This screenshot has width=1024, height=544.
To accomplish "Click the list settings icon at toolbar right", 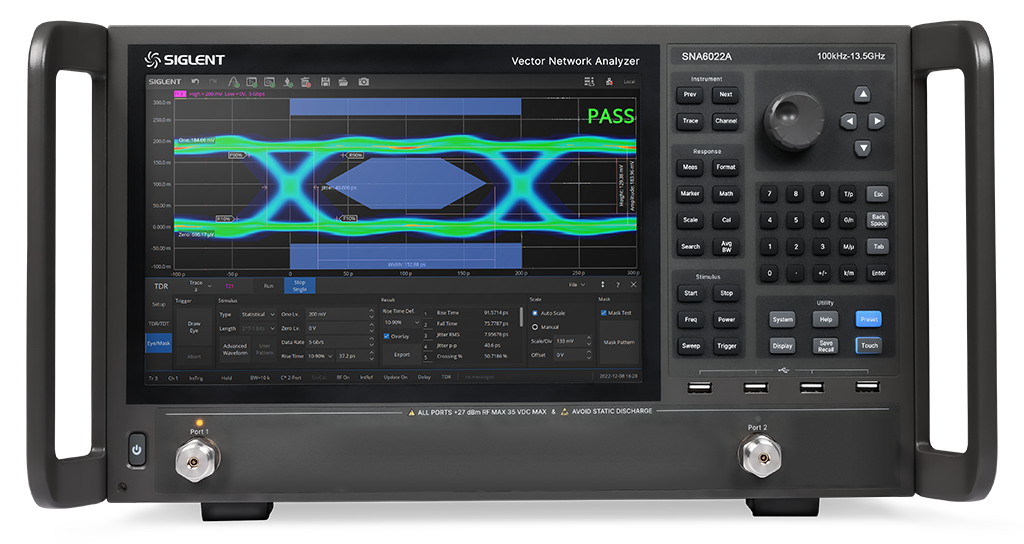I will [x=589, y=82].
